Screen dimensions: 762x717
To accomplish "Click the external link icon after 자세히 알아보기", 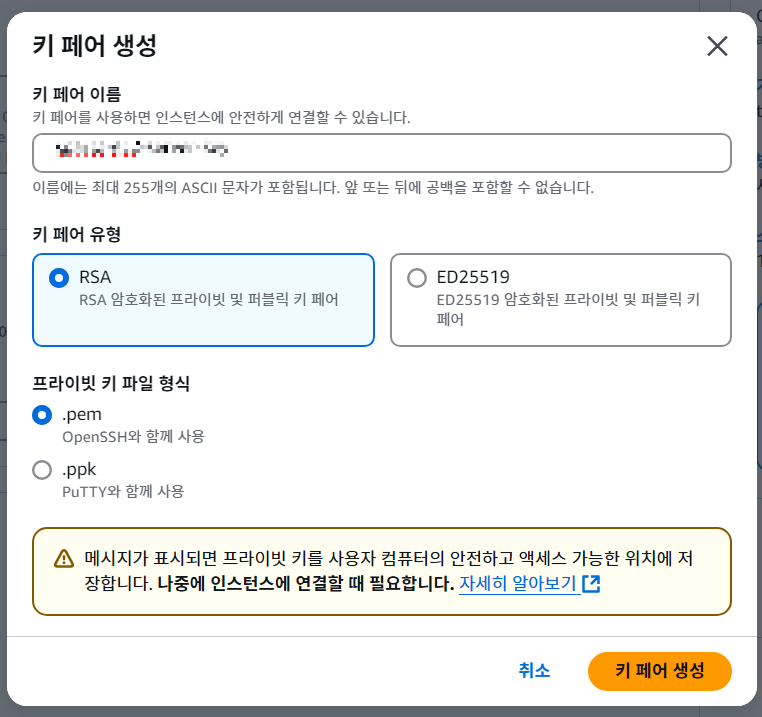I will coord(591,583).
